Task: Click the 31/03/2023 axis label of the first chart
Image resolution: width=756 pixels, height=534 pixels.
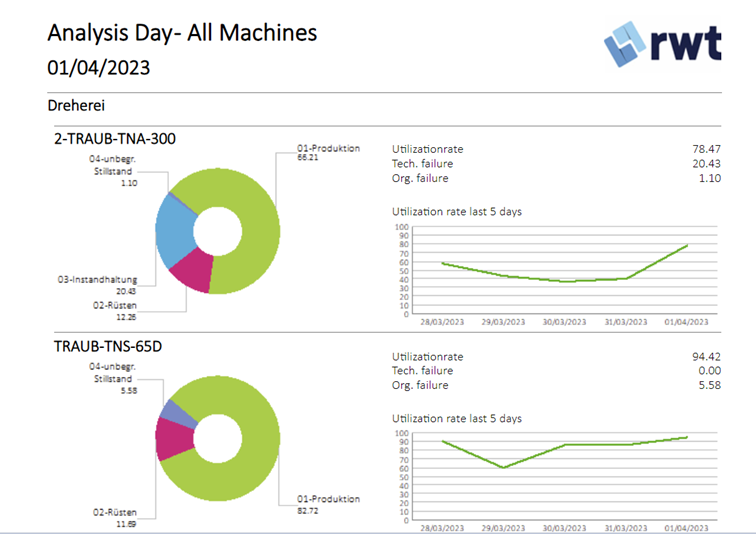Action: tap(626, 322)
